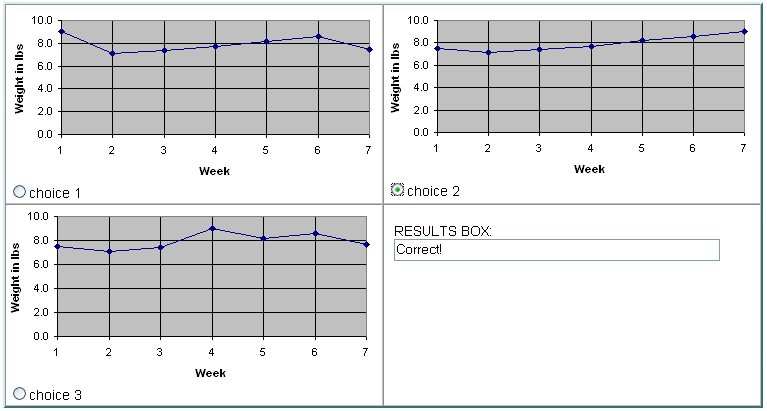Click the Weight in lbs label of choice 1 chart
The image size is (767, 411).
19,78
